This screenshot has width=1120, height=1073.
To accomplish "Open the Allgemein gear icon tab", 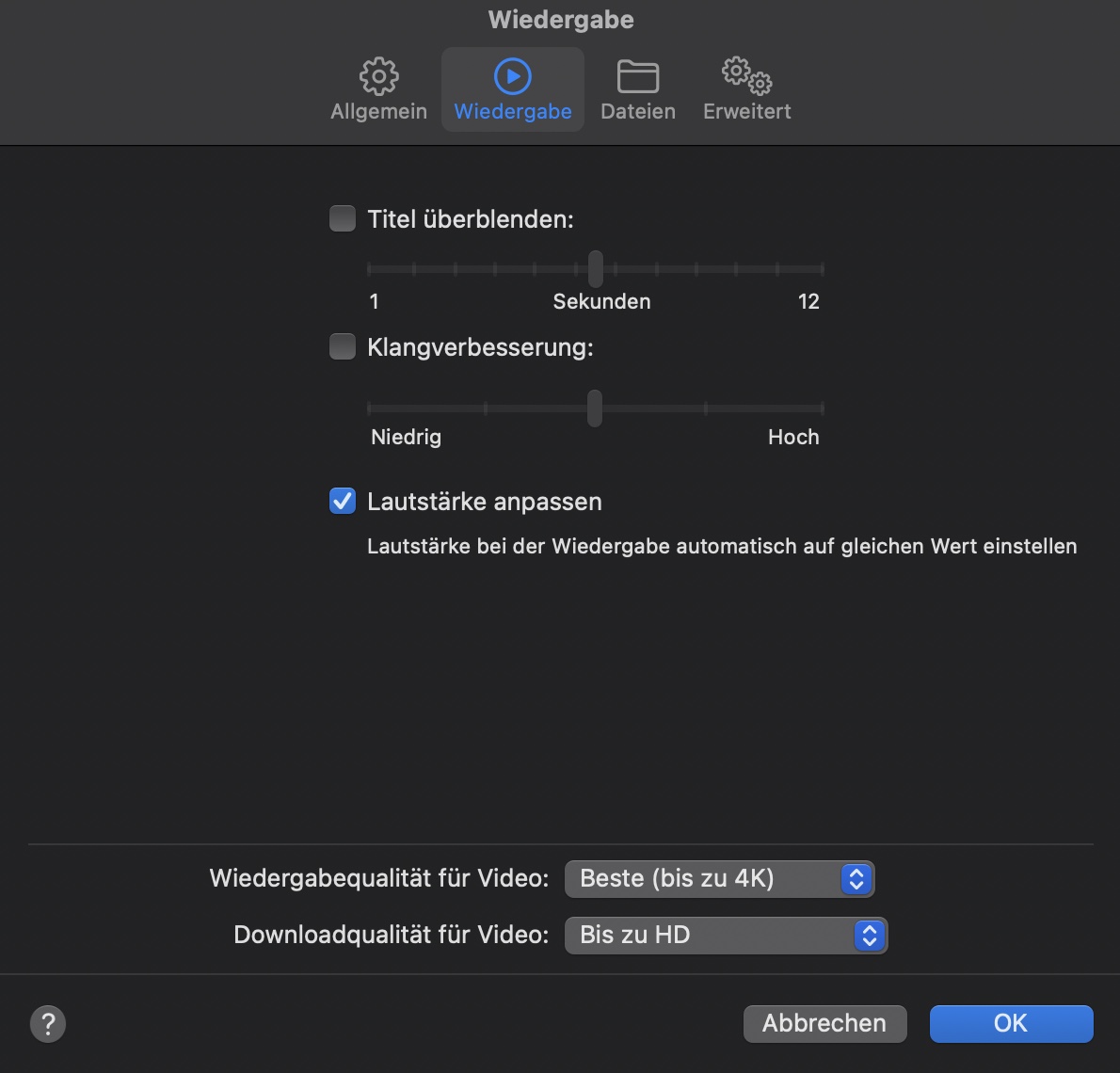I will click(378, 89).
